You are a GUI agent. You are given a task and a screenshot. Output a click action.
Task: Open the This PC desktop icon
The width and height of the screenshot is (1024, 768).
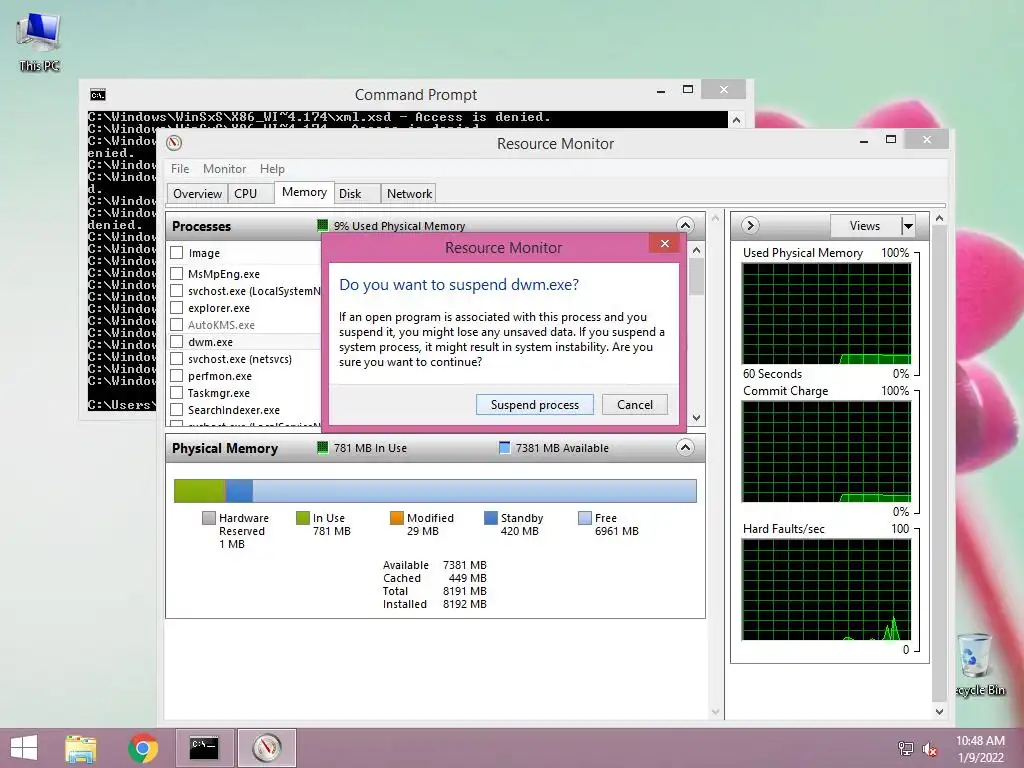[x=39, y=42]
